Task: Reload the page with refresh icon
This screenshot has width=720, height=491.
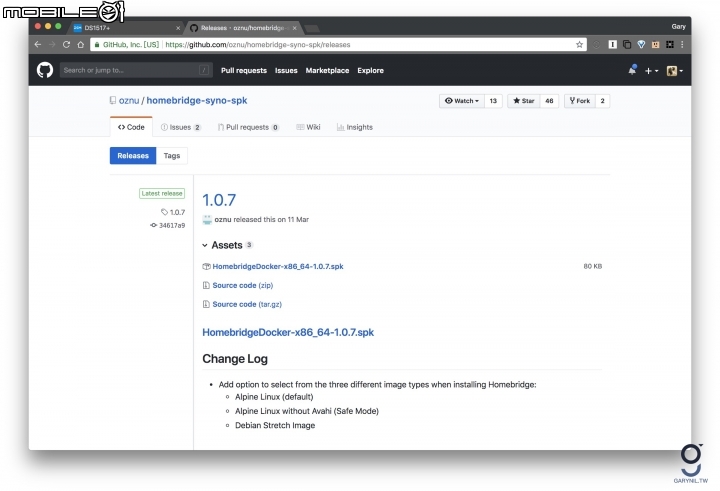Action: (x=67, y=45)
